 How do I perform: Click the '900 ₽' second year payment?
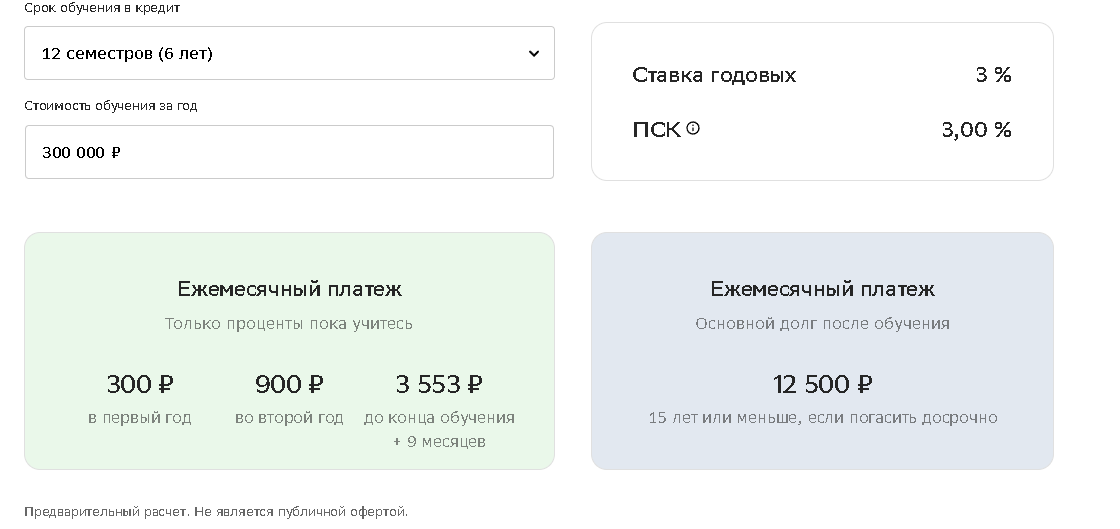pos(289,384)
